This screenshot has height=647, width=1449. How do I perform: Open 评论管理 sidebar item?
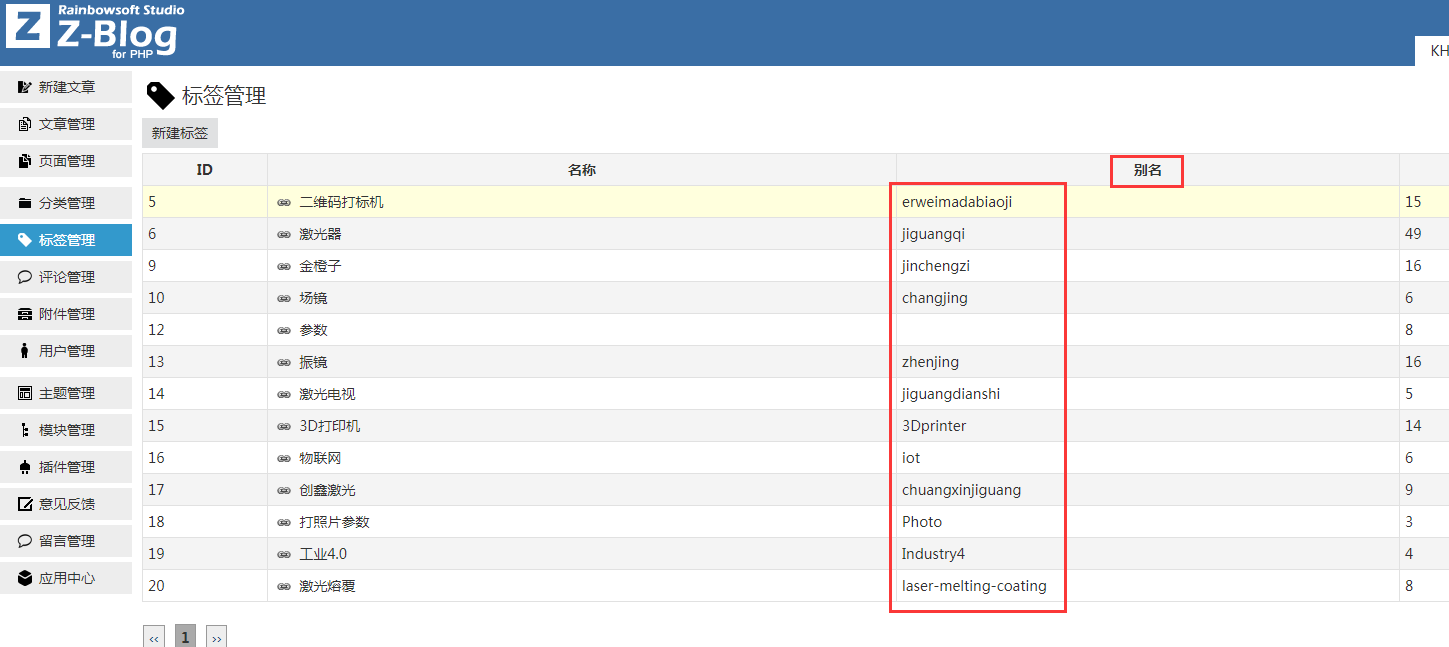(x=66, y=277)
